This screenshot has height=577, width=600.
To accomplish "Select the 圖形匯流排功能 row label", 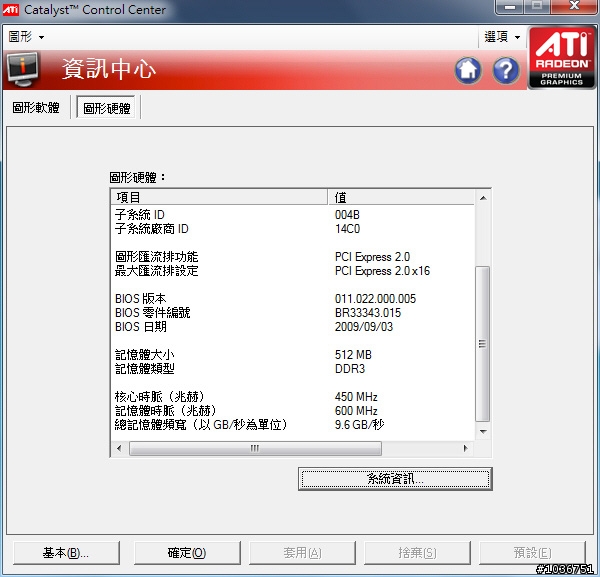I will point(157,257).
